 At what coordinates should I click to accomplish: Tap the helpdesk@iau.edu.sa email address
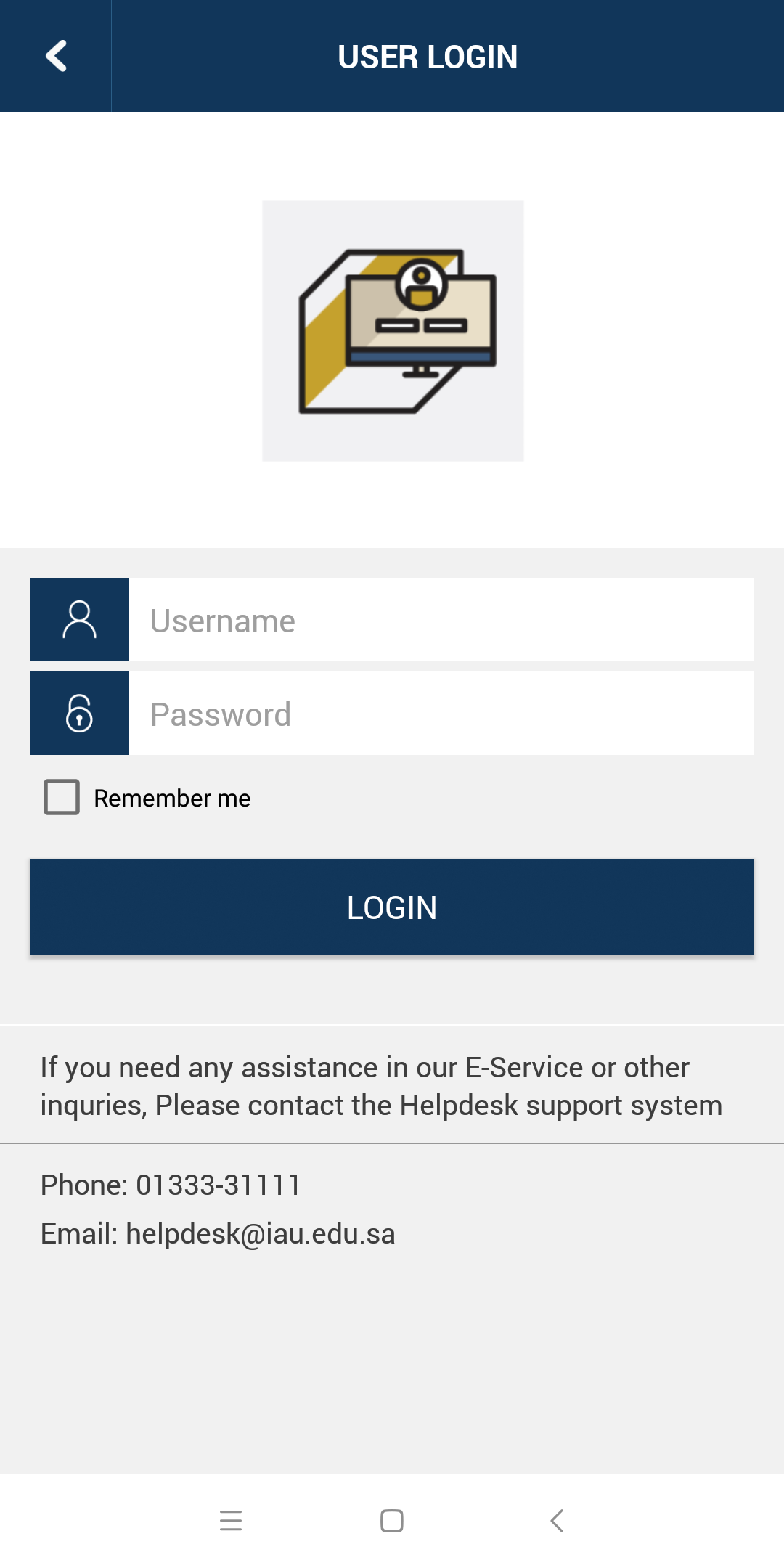[261, 1233]
